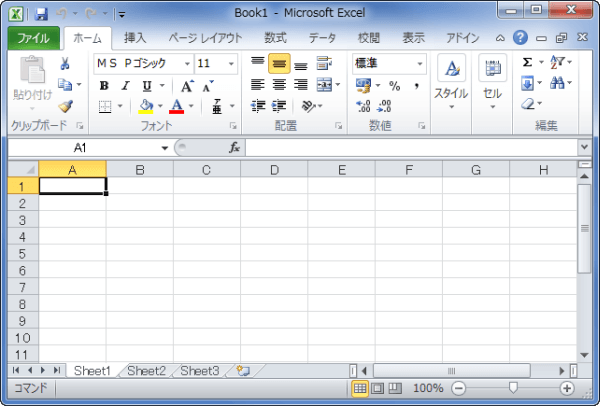Align text left

(x=258, y=85)
